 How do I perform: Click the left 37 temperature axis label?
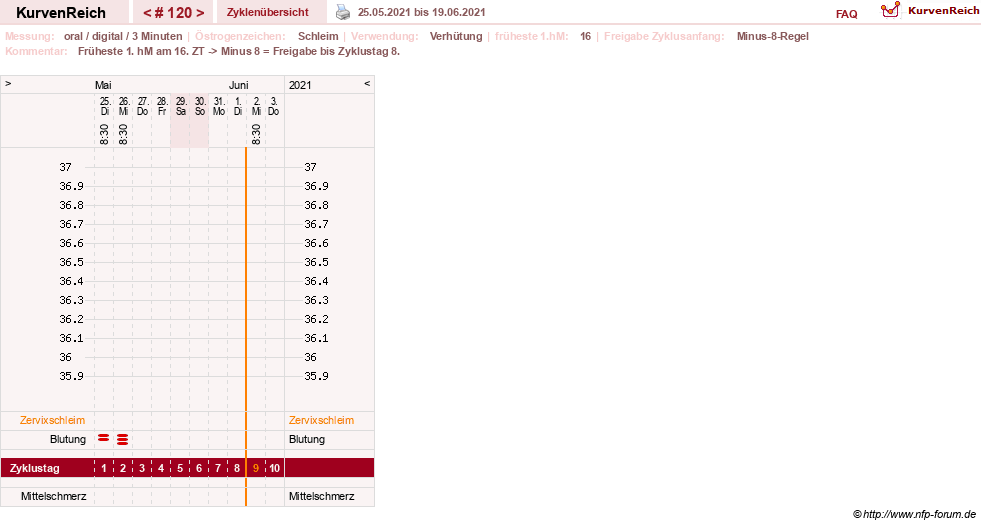66,167
